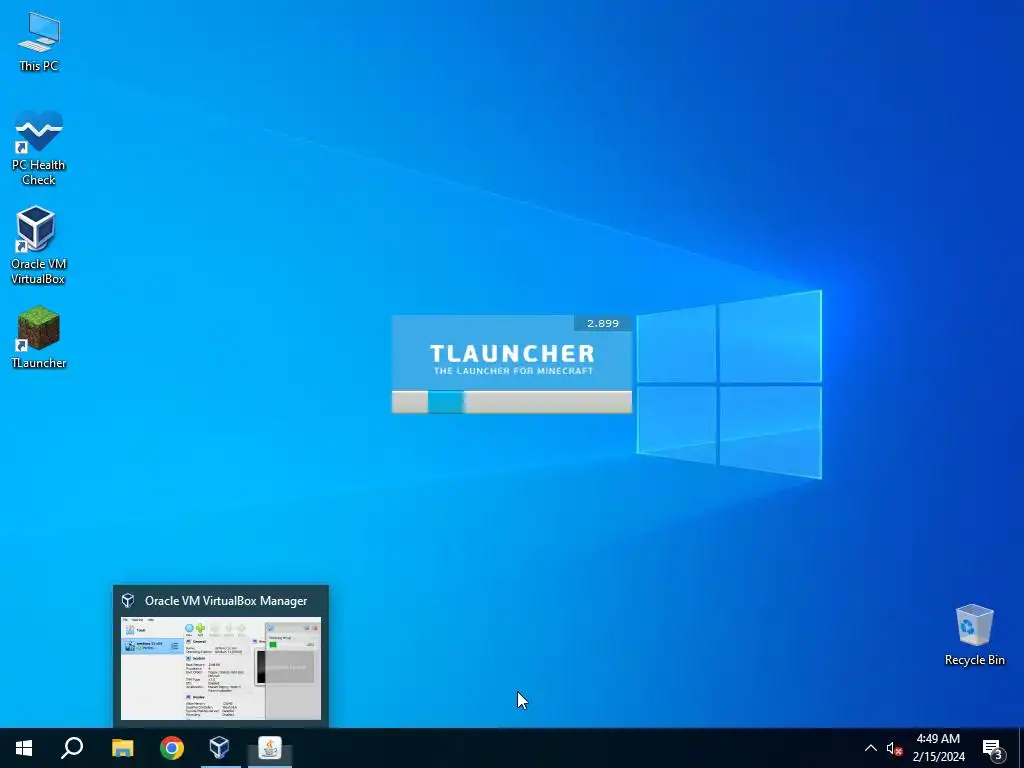The width and height of the screenshot is (1024, 768).
Task: Click the TLauncher splash logo text
Action: (x=512, y=353)
